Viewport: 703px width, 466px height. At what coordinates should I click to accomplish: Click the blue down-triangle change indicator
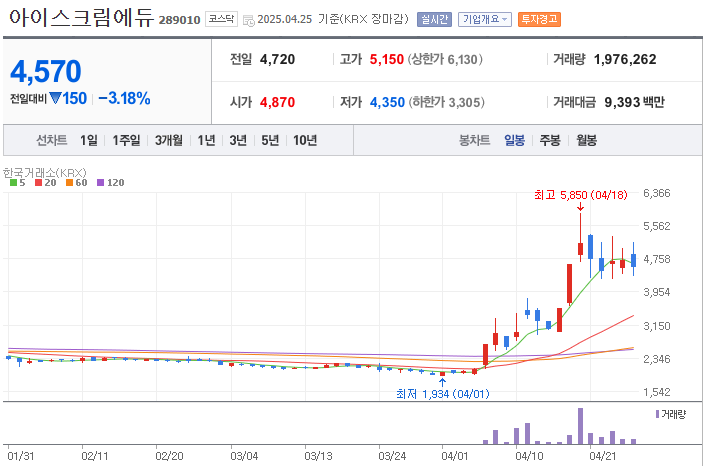(x=55, y=98)
